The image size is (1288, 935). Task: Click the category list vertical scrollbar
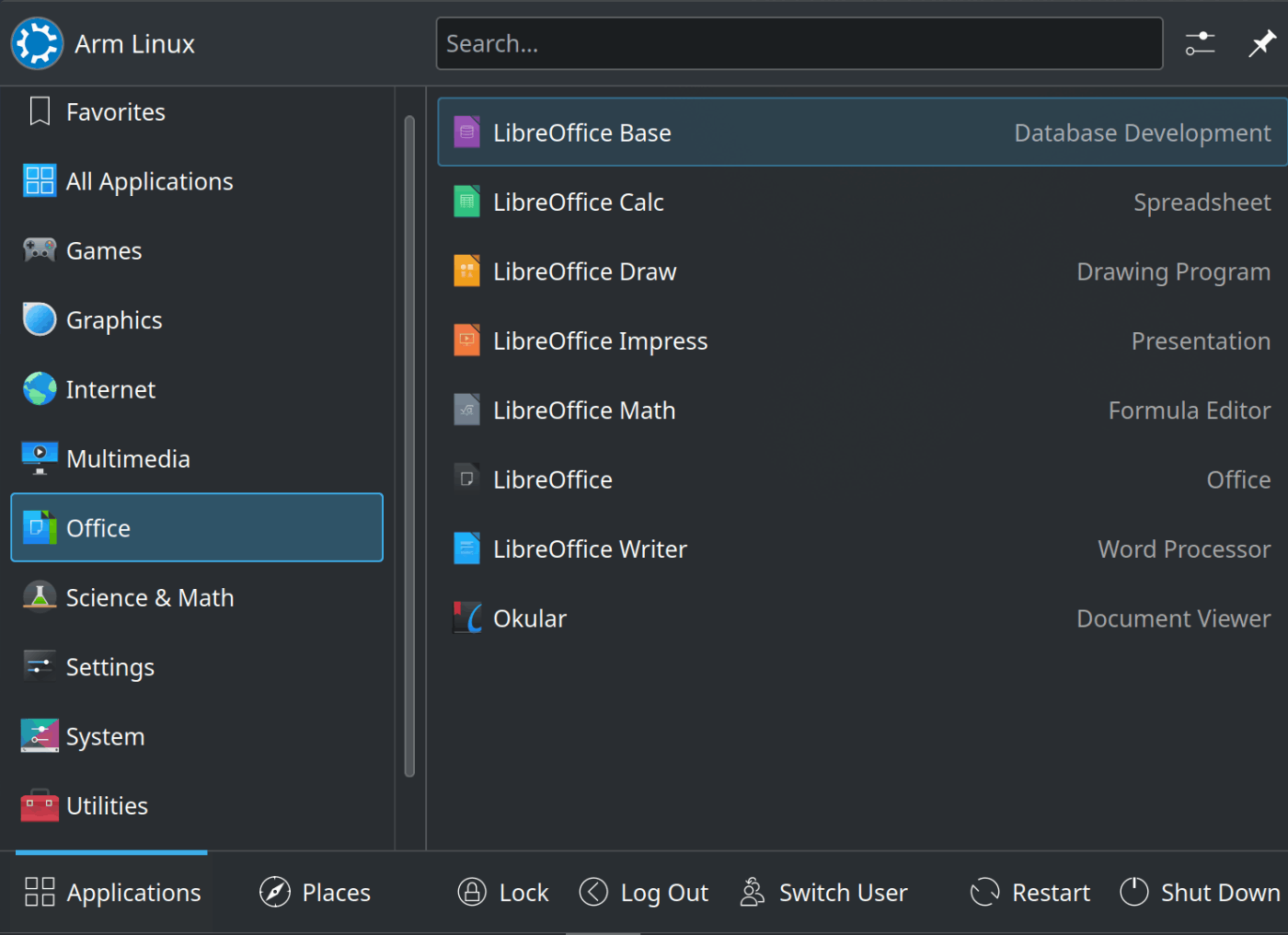pos(409,446)
